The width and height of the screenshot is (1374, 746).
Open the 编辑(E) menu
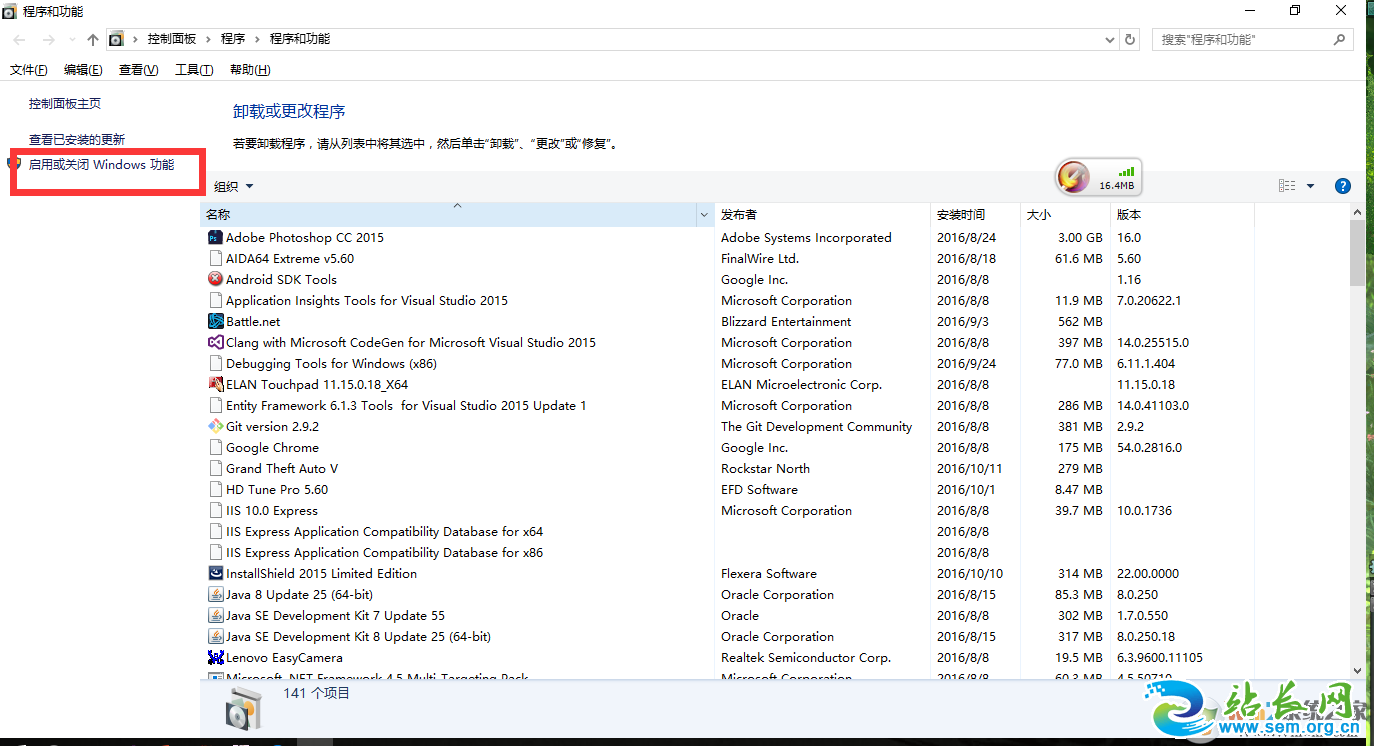tap(83, 70)
